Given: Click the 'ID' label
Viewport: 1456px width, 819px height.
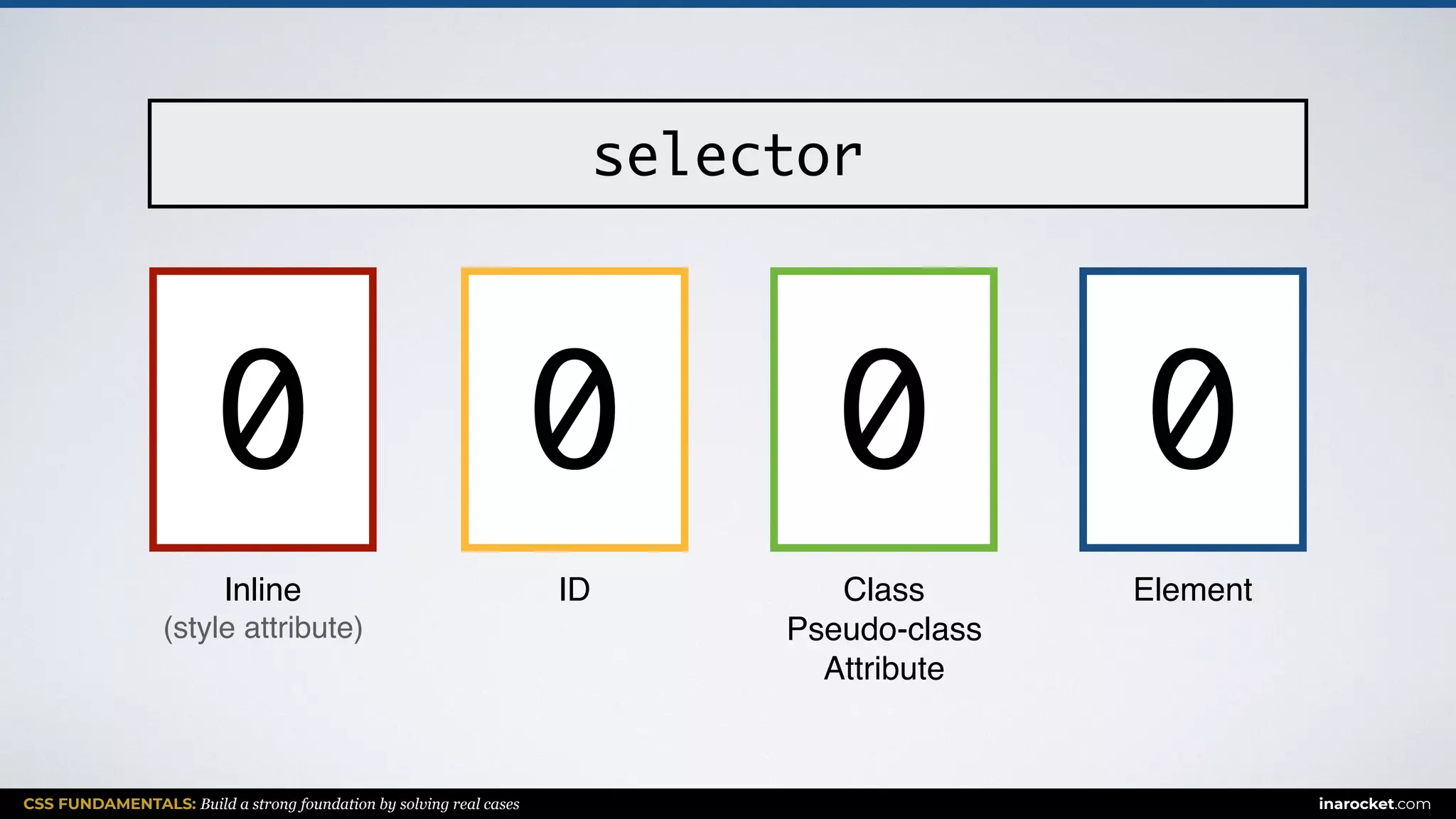Looking at the screenshot, I should click(574, 589).
